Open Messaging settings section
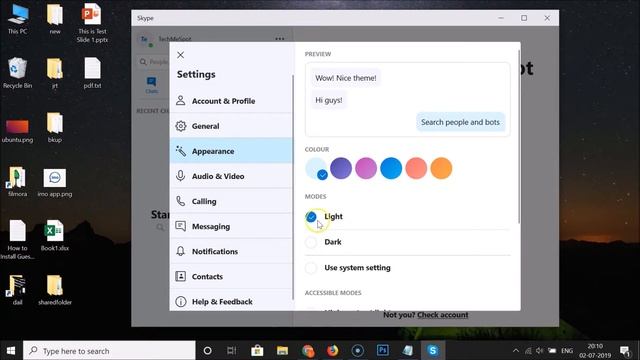 pyautogui.click(x=231, y=227)
